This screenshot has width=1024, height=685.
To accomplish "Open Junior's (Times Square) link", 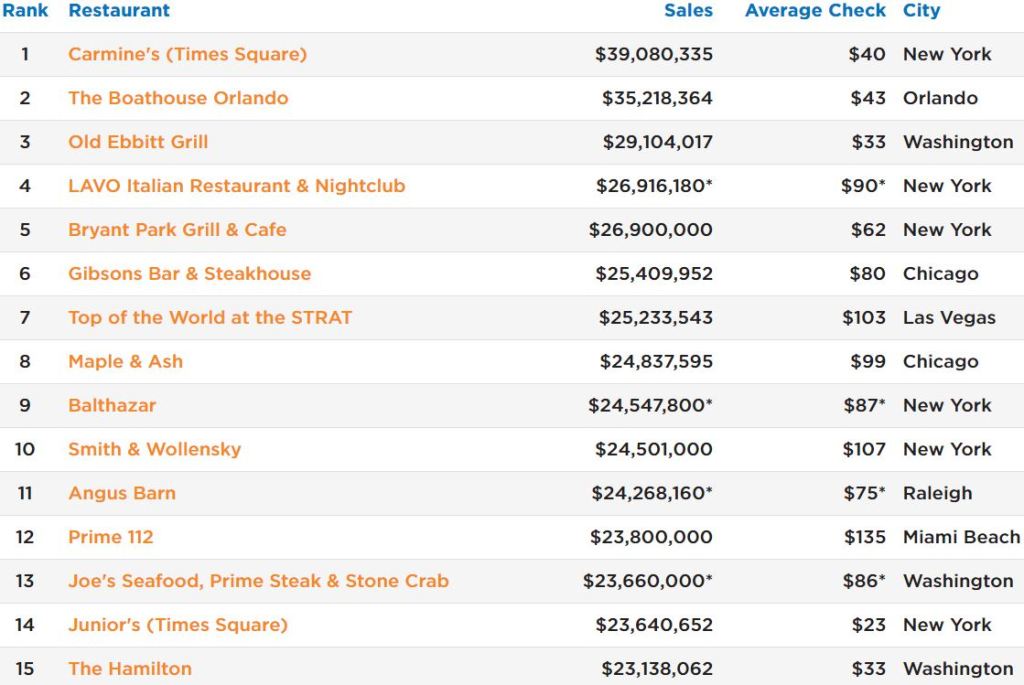I will click(178, 625).
